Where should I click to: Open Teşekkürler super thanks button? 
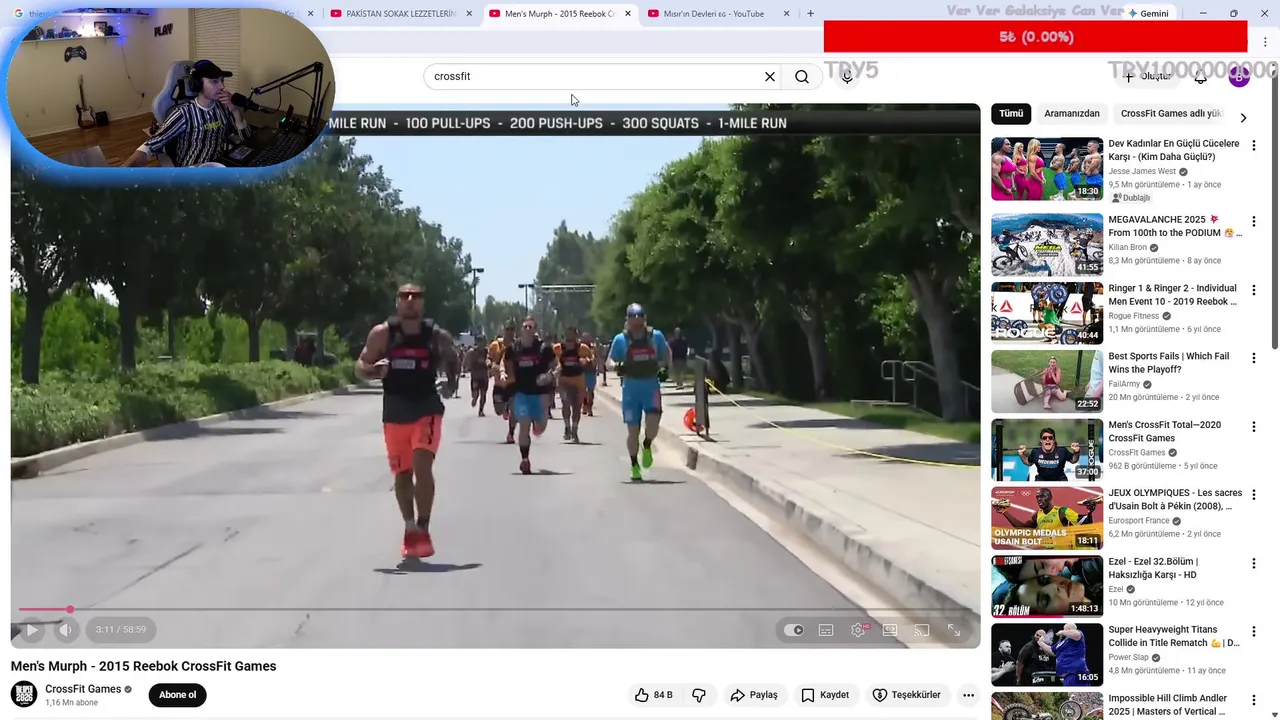(x=906, y=695)
